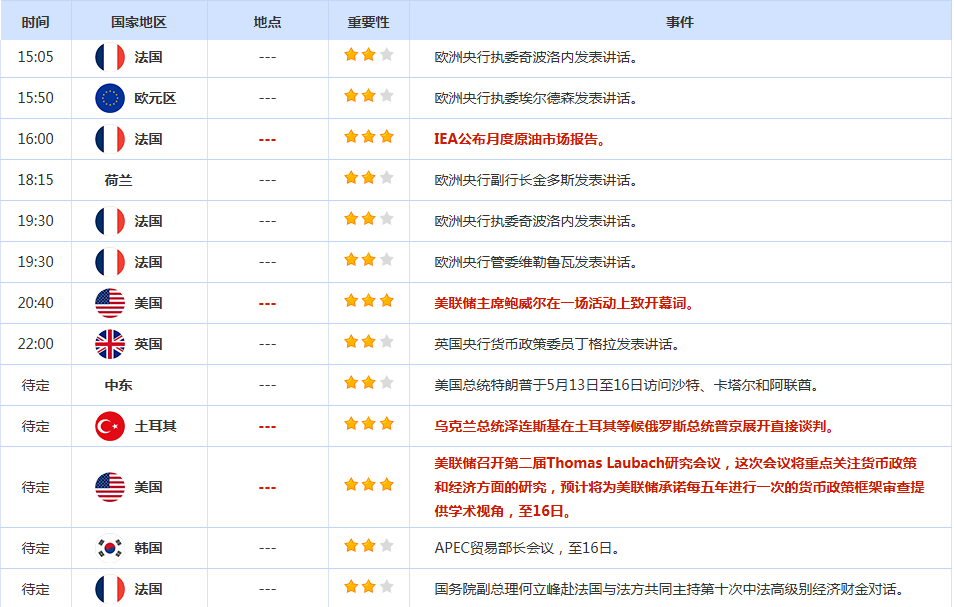
Task: Click the South Korea flag icon
Action: [x=110, y=548]
